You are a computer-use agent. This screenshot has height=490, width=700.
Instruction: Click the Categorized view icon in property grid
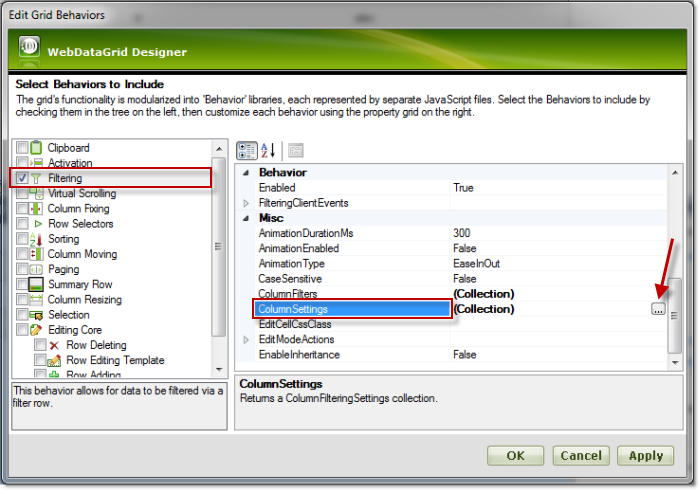click(246, 151)
